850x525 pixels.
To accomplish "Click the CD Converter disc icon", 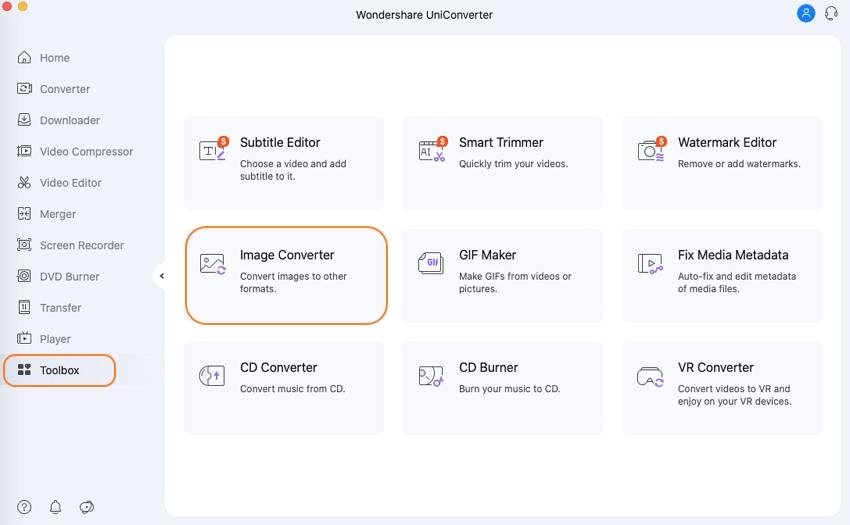I will (212, 375).
